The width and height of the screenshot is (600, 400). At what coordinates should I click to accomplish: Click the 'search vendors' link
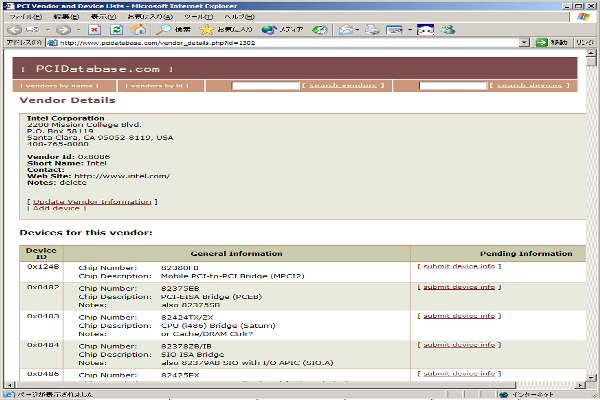coord(343,85)
